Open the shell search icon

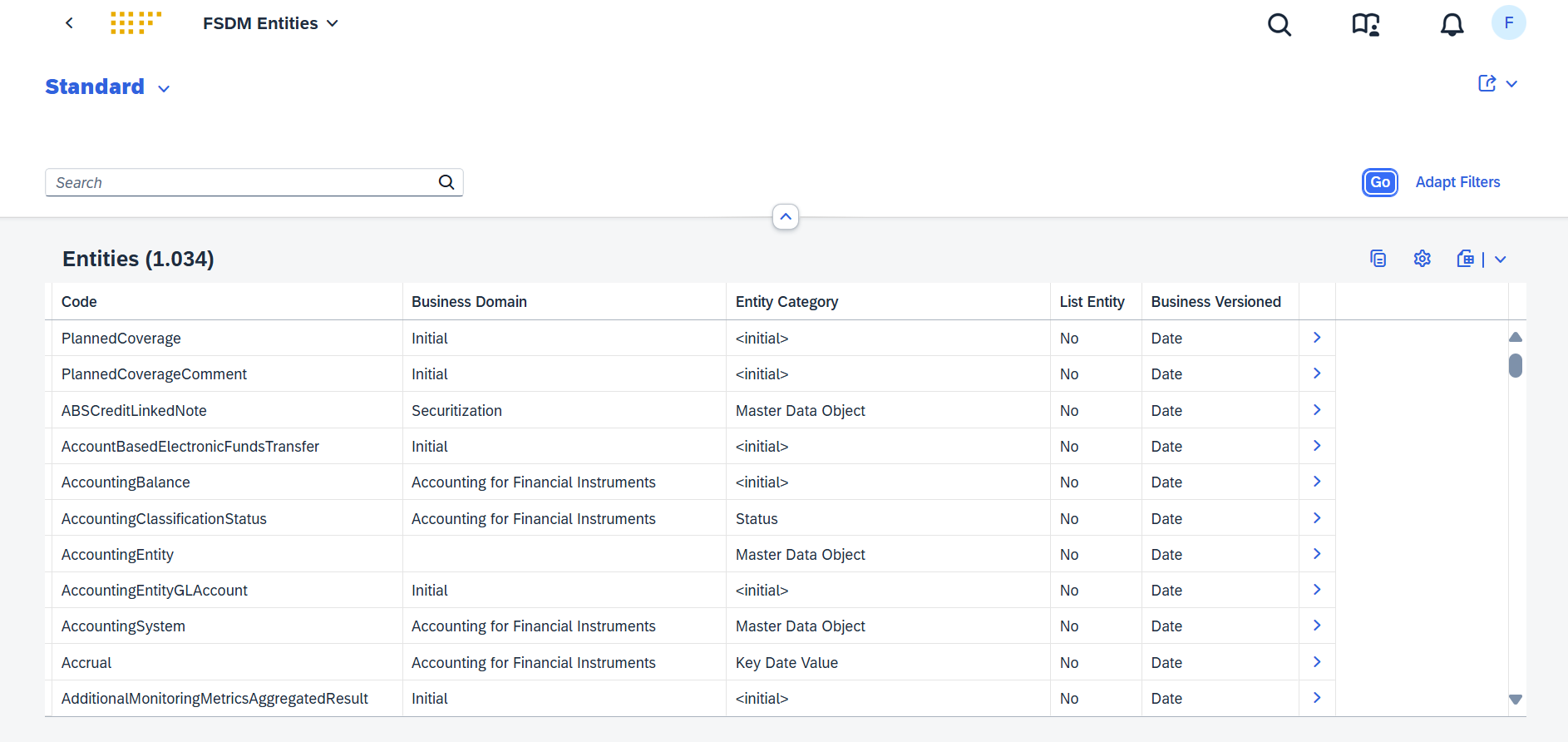point(1280,25)
